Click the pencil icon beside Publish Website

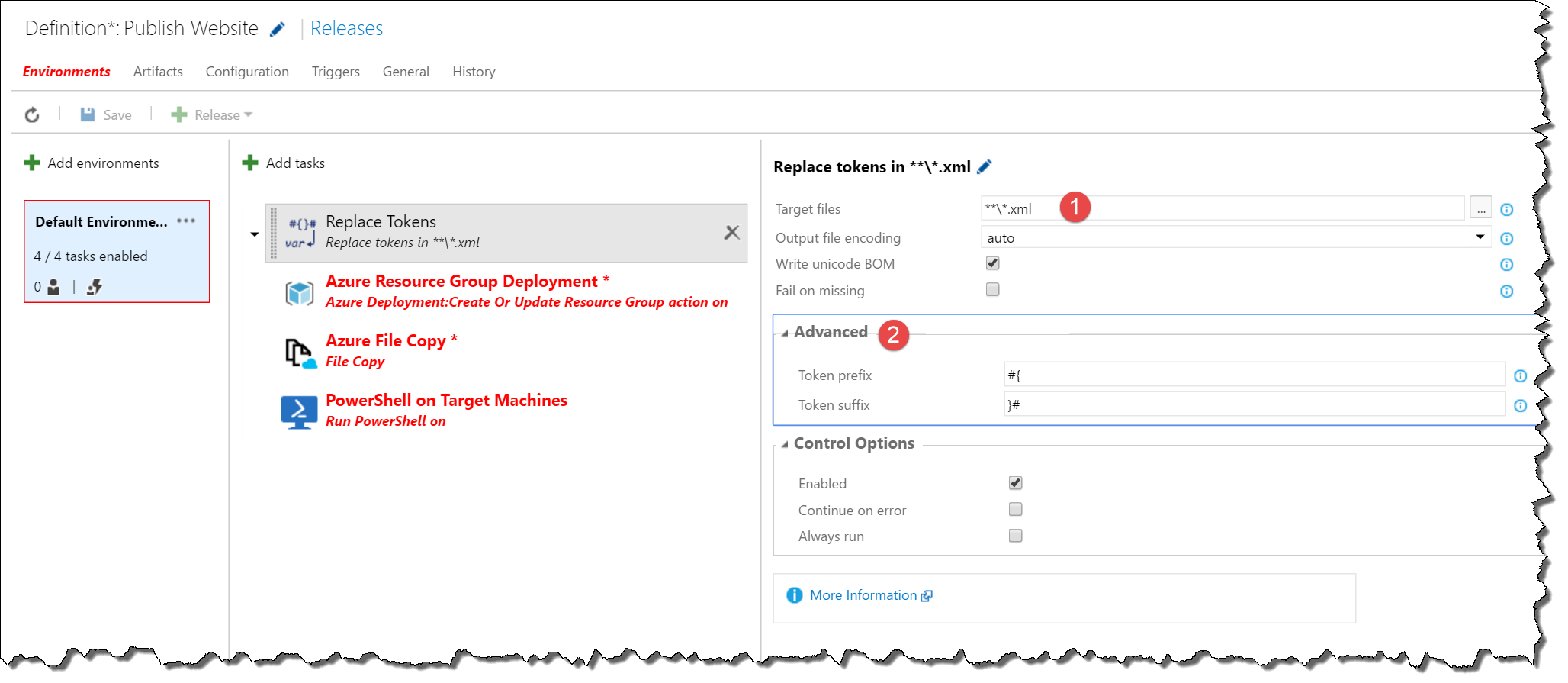tap(278, 29)
